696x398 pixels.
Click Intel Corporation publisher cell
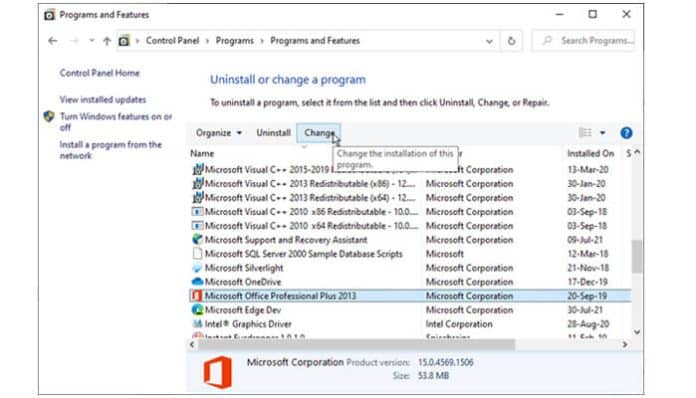[x=459, y=324]
